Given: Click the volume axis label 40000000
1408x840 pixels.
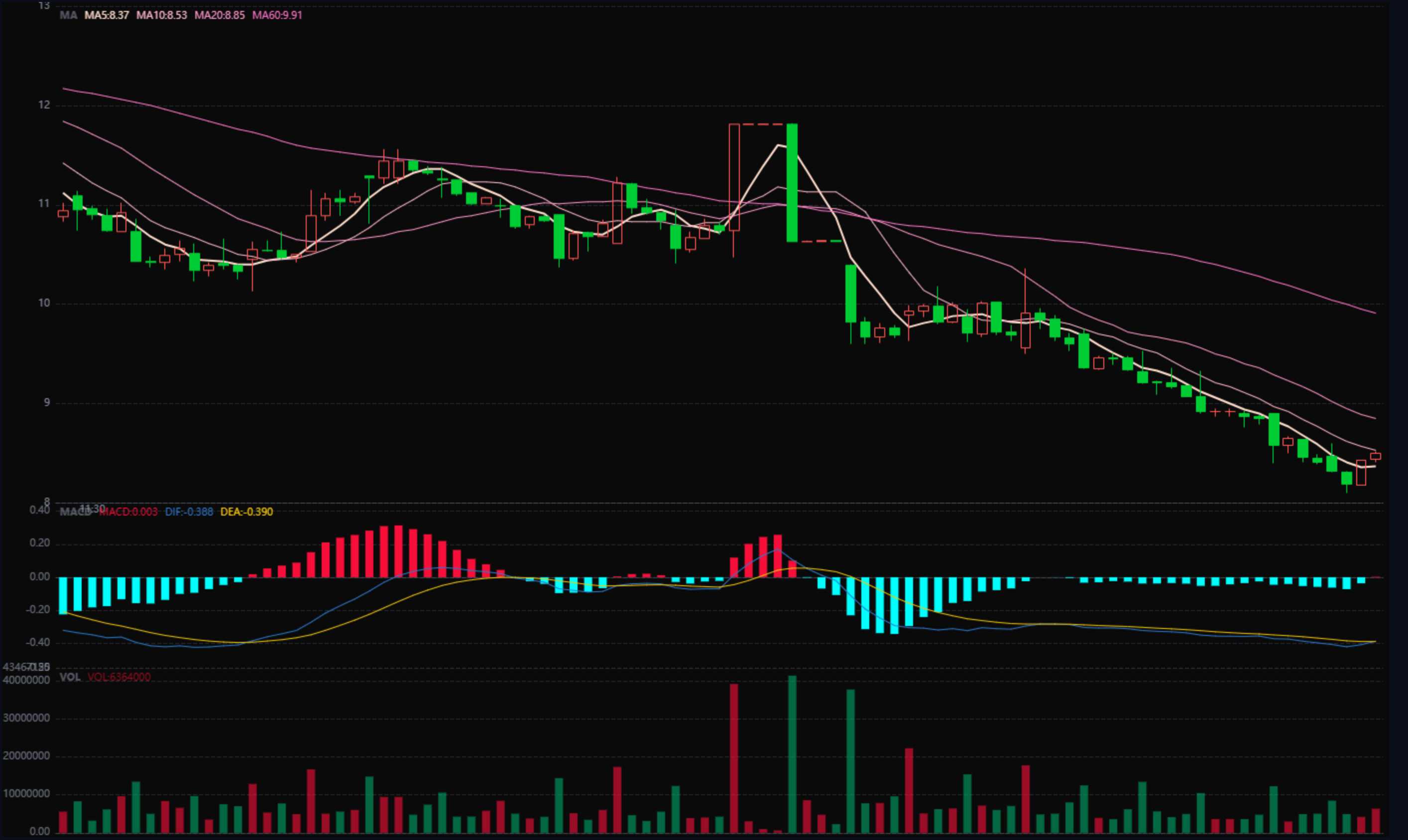Looking at the screenshot, I should [26, 680].
